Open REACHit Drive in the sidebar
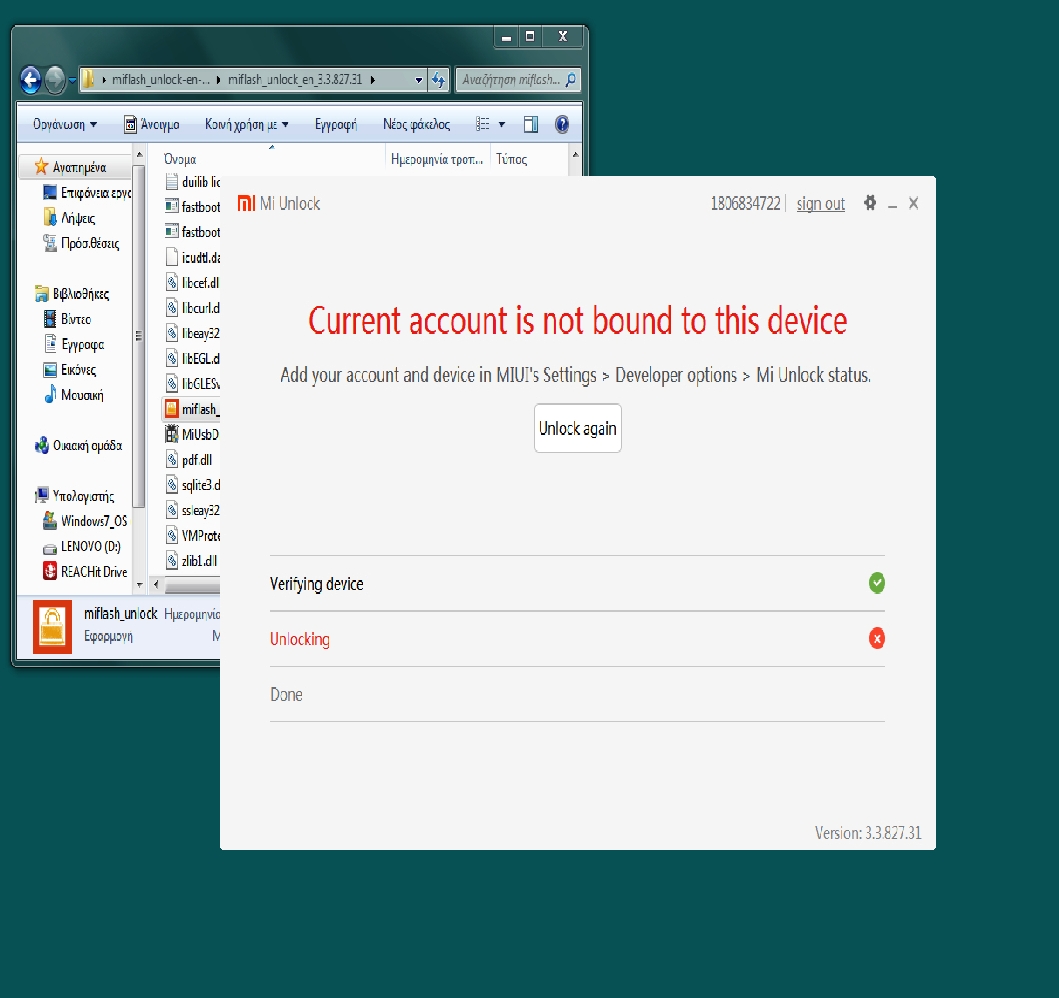The image size is (1059, 998). pos(85,571)
